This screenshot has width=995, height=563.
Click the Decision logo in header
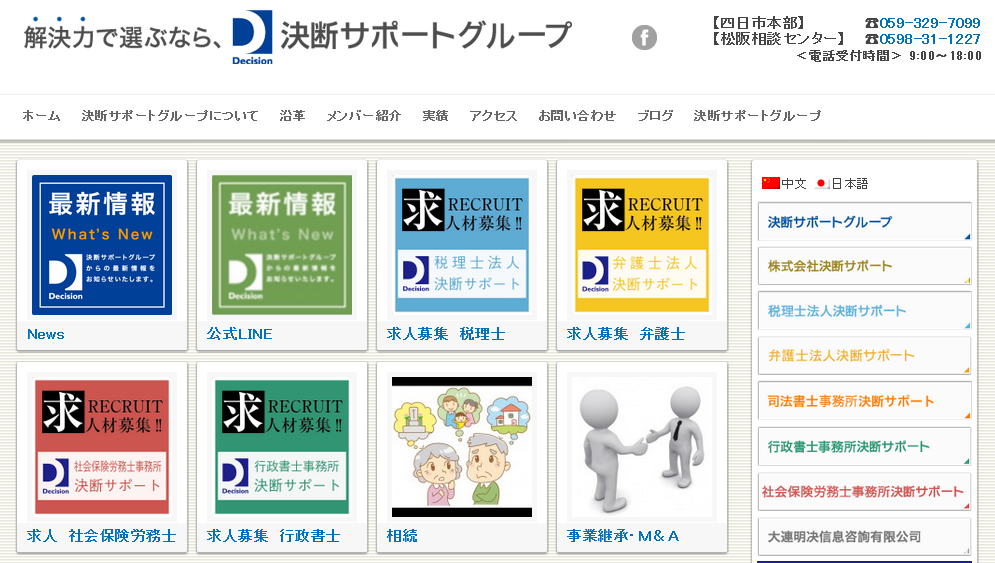(252, 38)
